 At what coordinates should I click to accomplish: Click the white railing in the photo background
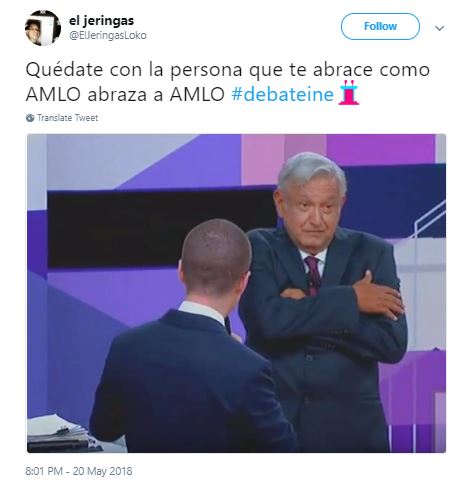click(429, 218)
